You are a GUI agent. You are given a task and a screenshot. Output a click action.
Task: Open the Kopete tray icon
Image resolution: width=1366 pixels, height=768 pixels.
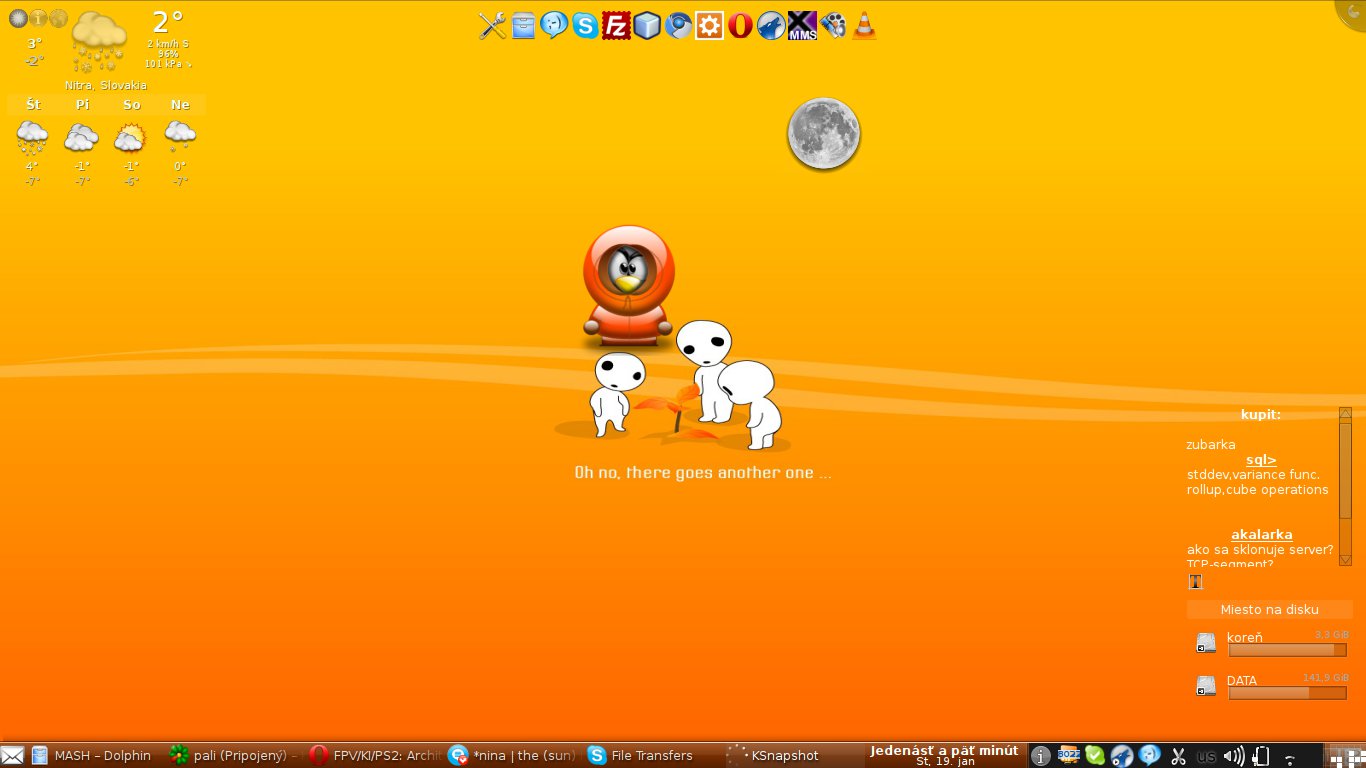click(1150, 756)
